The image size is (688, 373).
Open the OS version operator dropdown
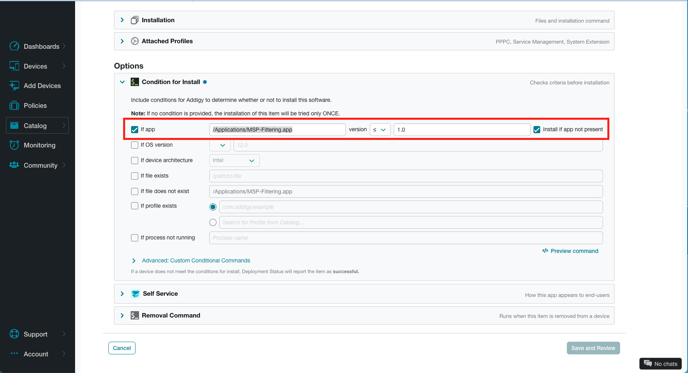pyautogui.click(x=220, y=145)
